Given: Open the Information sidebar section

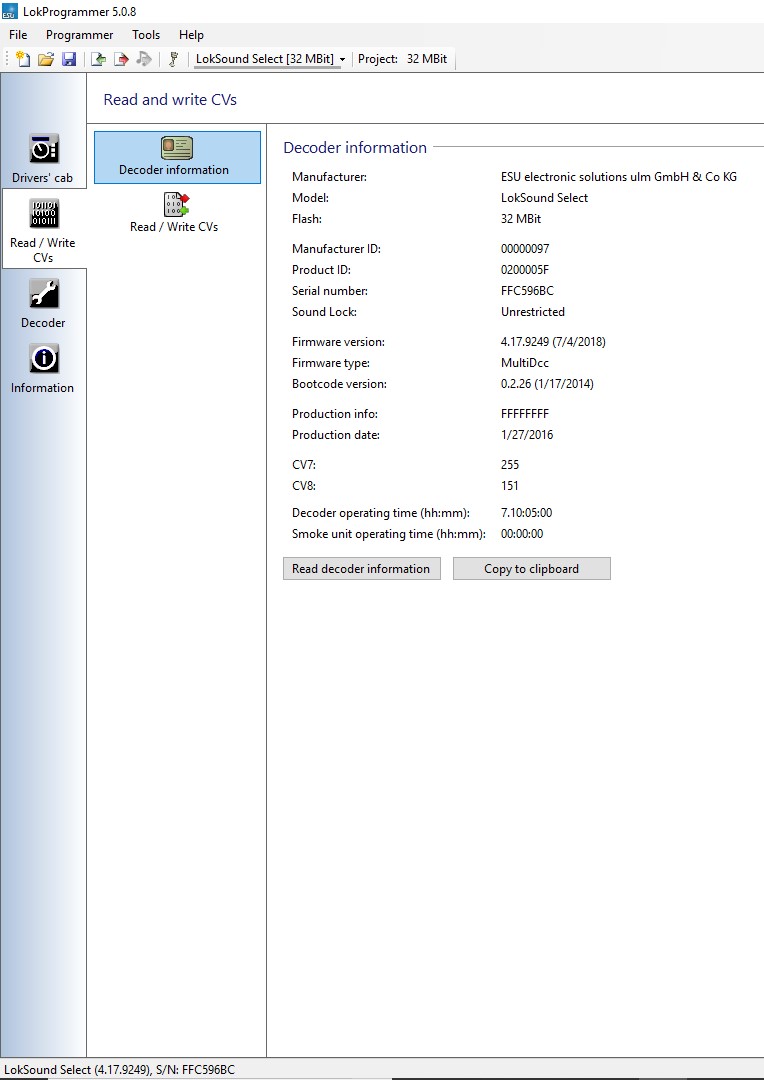Looking at the screenshot, I should (43, 369).
